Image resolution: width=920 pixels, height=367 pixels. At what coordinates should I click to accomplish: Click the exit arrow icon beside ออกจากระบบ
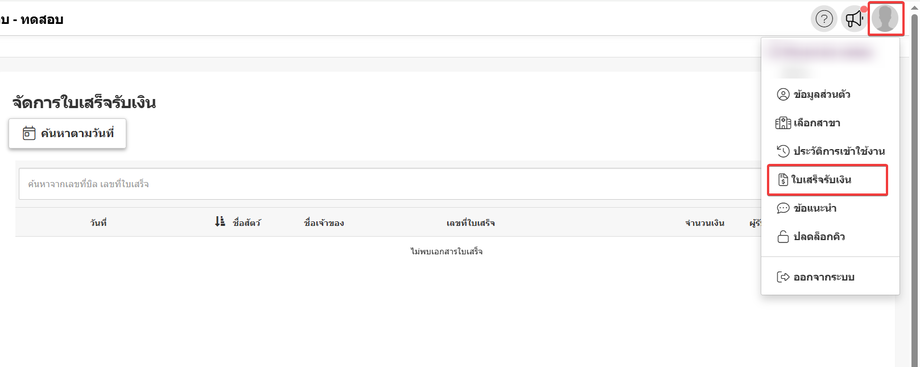[783, 277]
